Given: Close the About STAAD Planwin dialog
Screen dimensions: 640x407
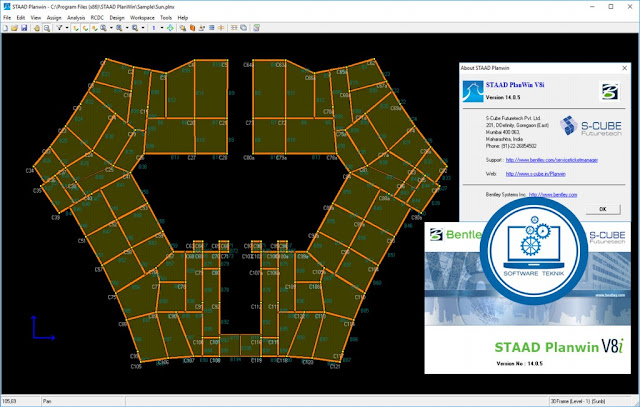Looking at the screenshot, I should (x=624, y=68).
